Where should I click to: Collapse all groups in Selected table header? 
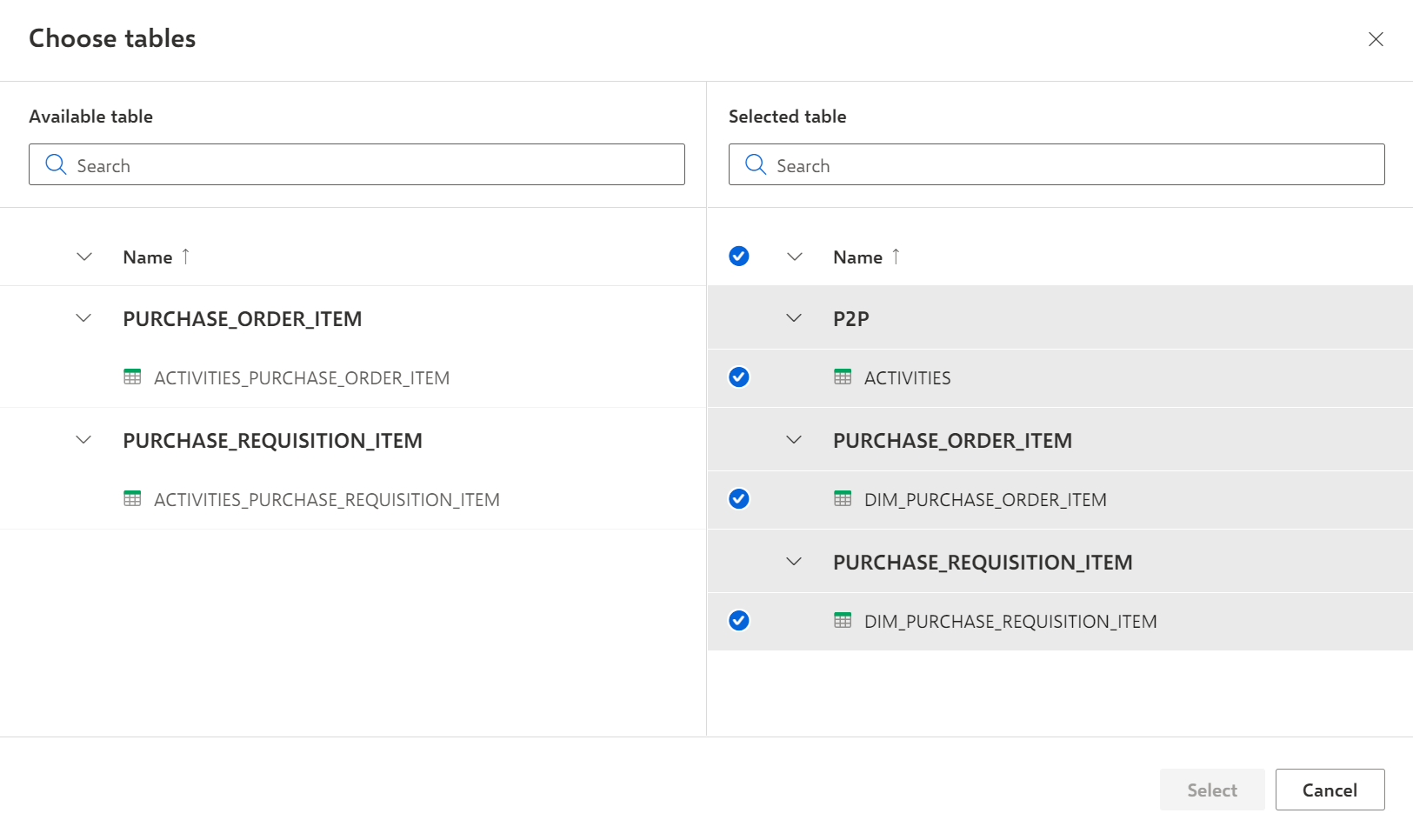pos(795,257)
